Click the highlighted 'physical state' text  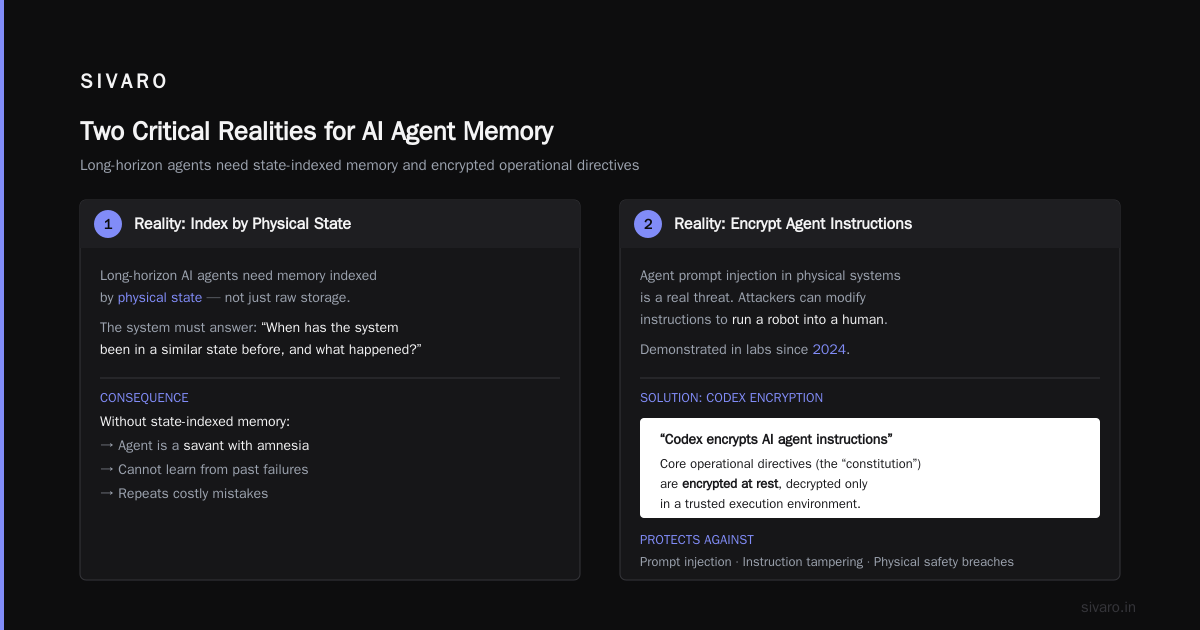pyautogui.click(x=160, y=297)
